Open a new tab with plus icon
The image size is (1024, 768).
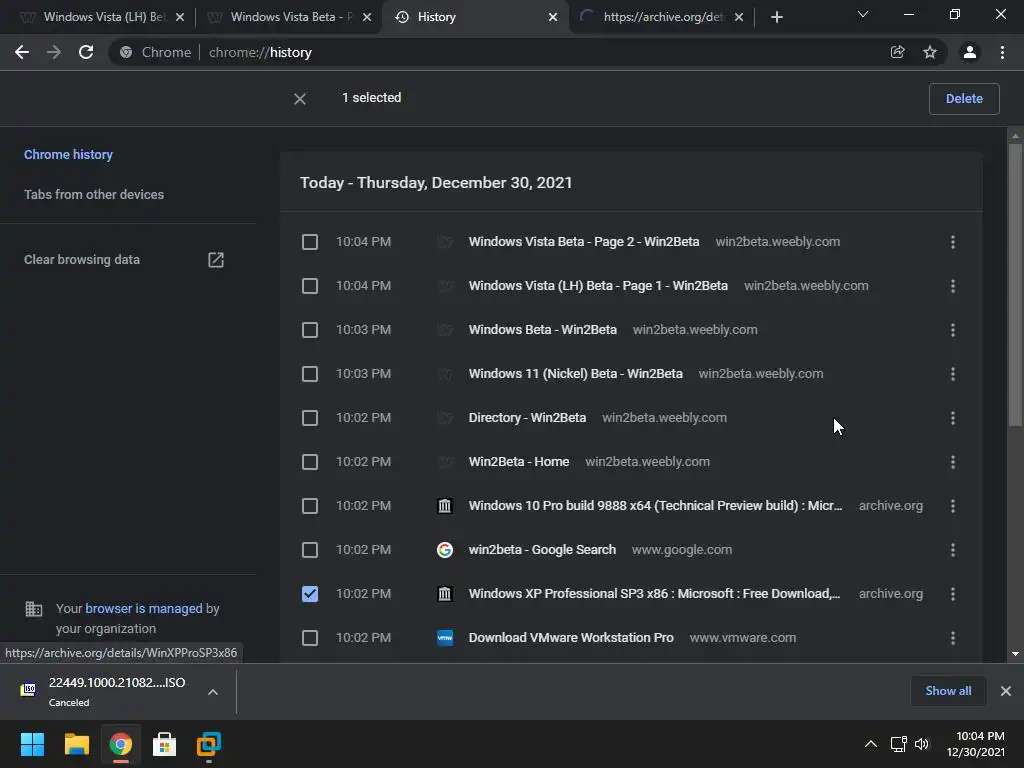[x=776, y=17]
